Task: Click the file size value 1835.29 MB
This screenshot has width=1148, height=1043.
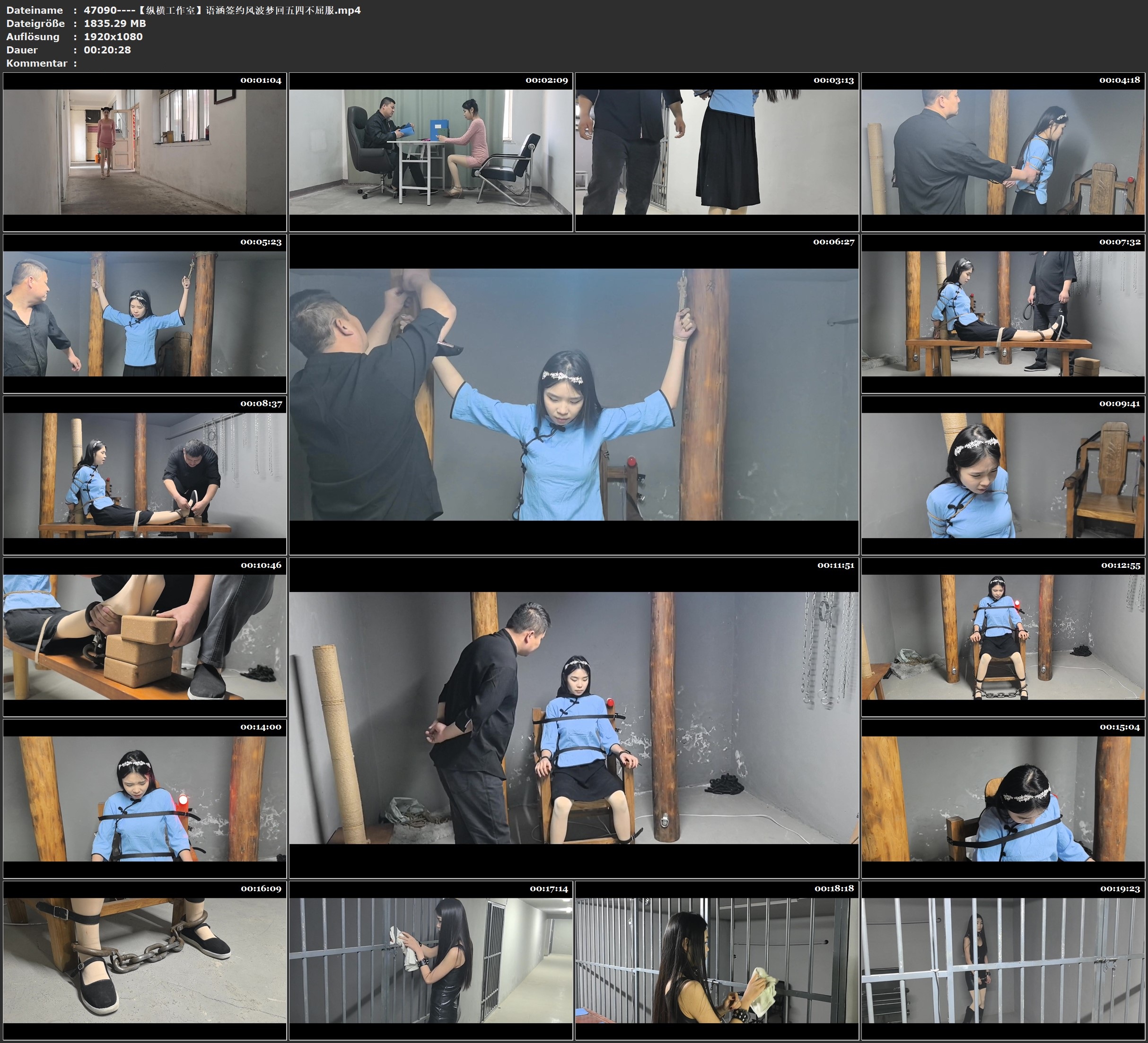Action: (114, 23)
